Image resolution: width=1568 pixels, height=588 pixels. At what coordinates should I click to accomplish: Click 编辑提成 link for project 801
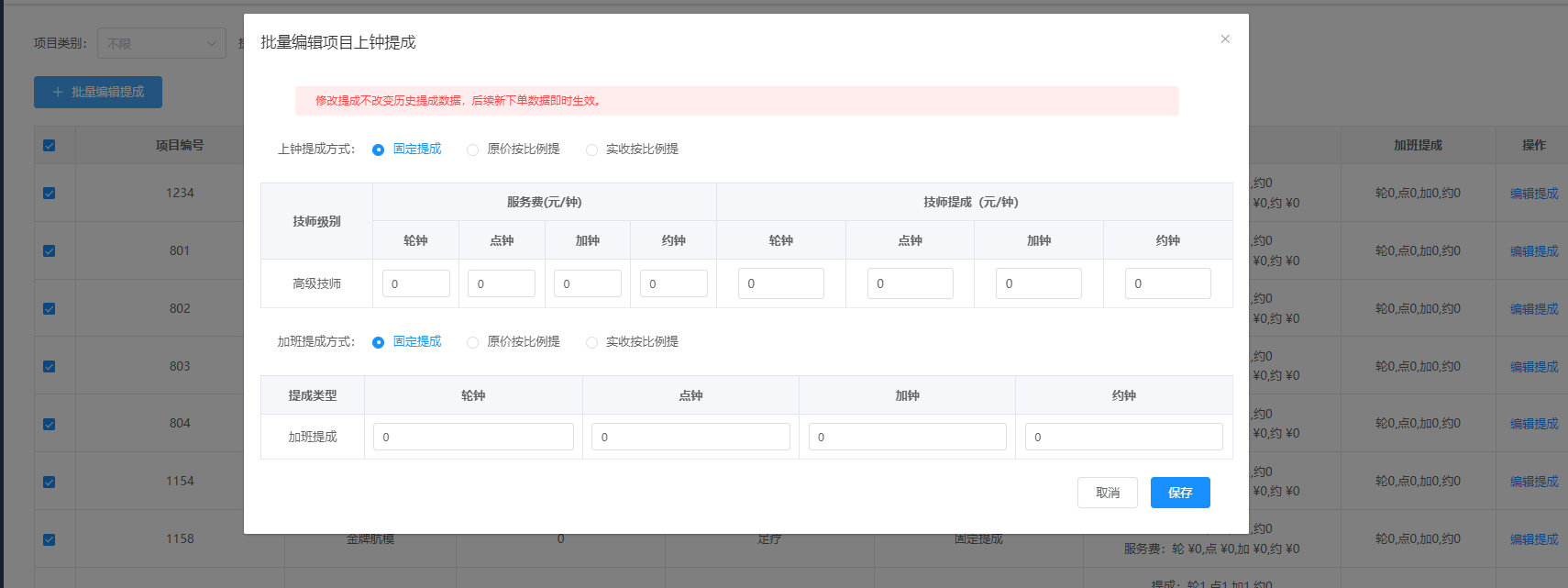[x=1534, y=251]
